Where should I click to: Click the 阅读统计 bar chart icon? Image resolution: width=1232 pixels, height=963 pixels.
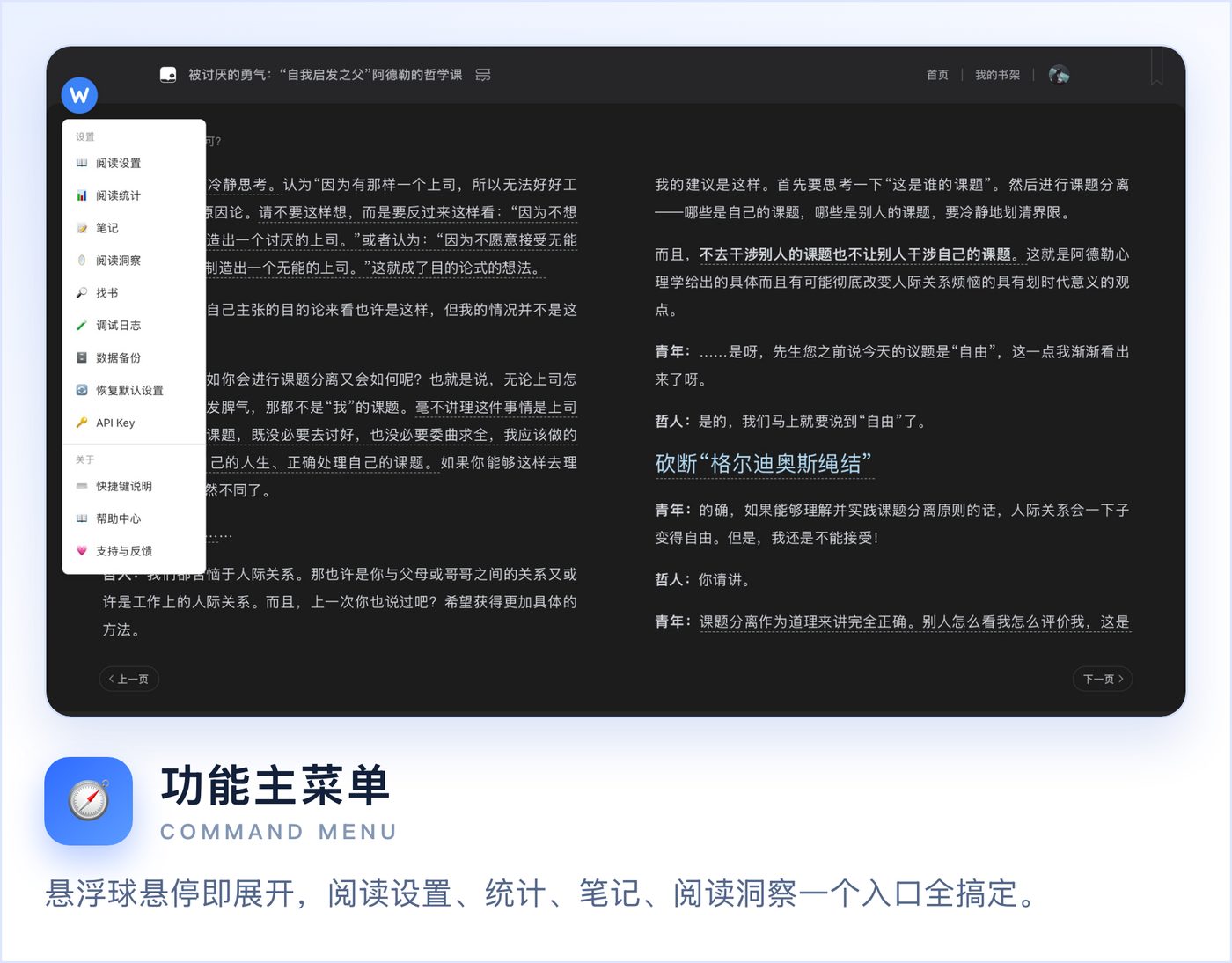tap(82, 195)
